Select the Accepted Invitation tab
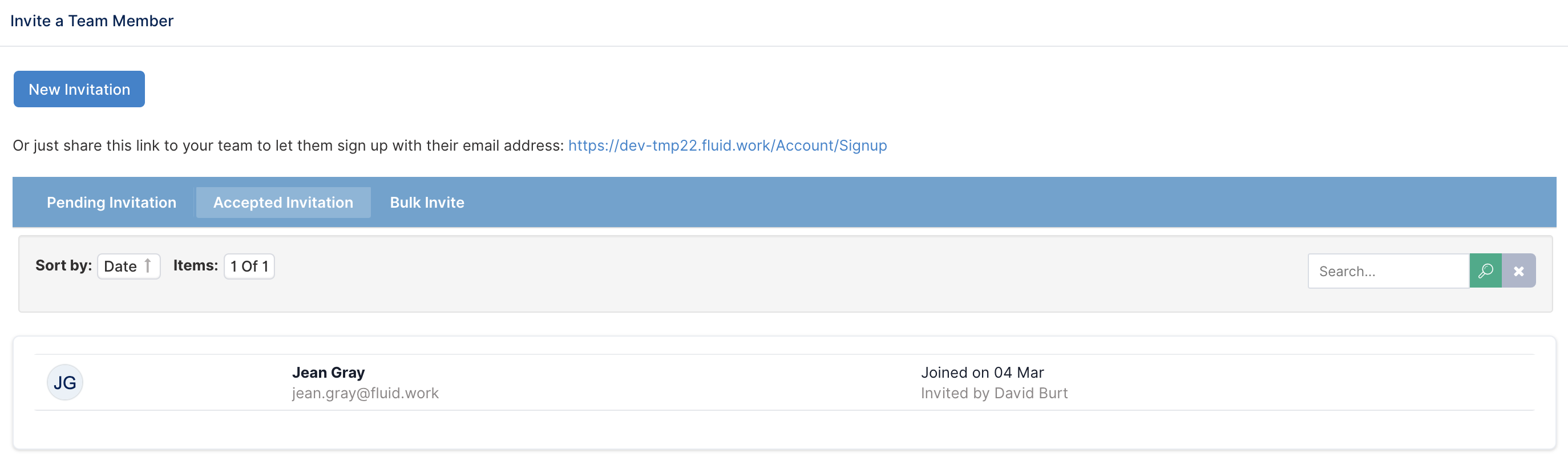Viewport: 1568px width, 469px height. pos(283,203)
